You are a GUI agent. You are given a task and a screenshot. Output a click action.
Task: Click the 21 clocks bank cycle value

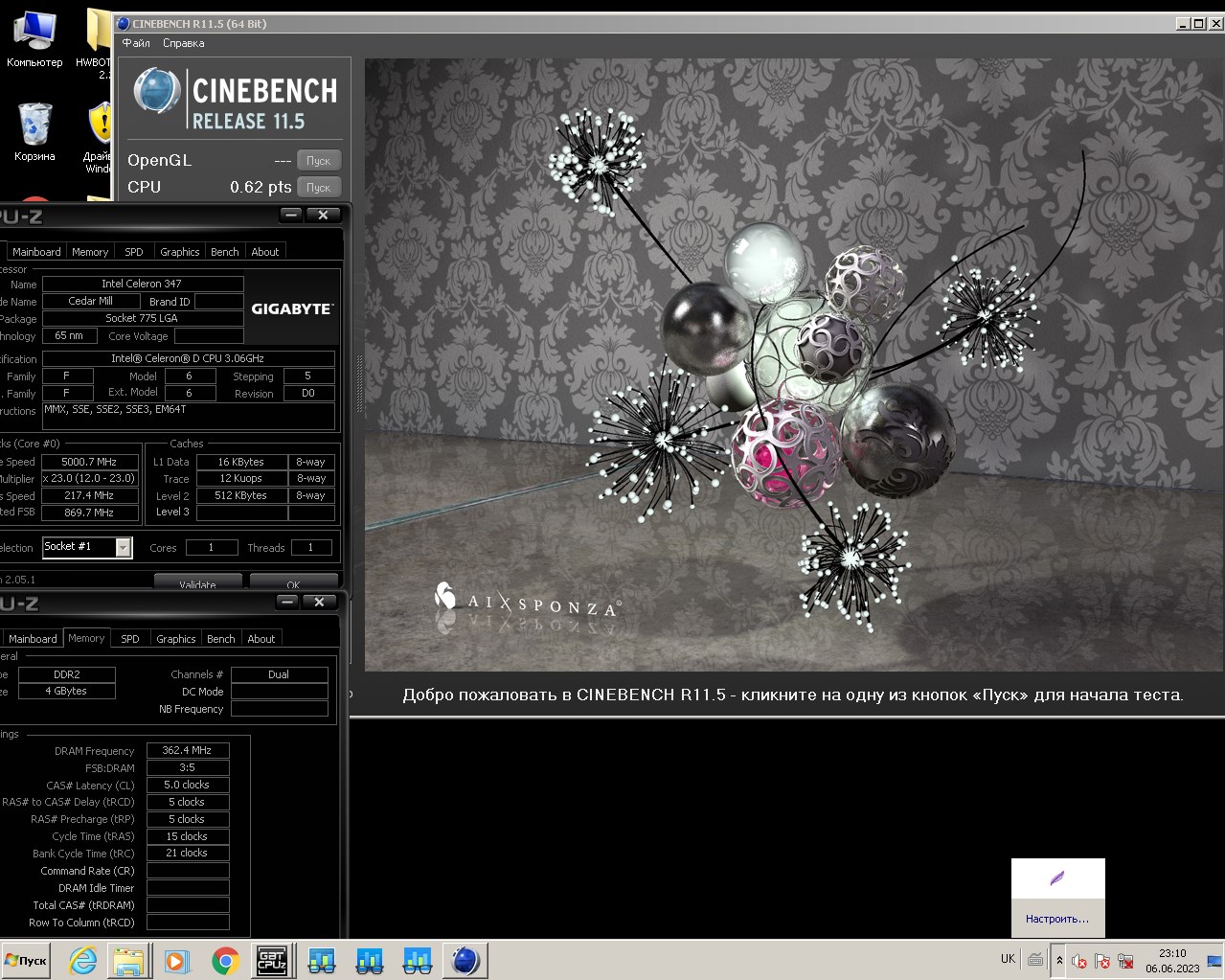187,853
